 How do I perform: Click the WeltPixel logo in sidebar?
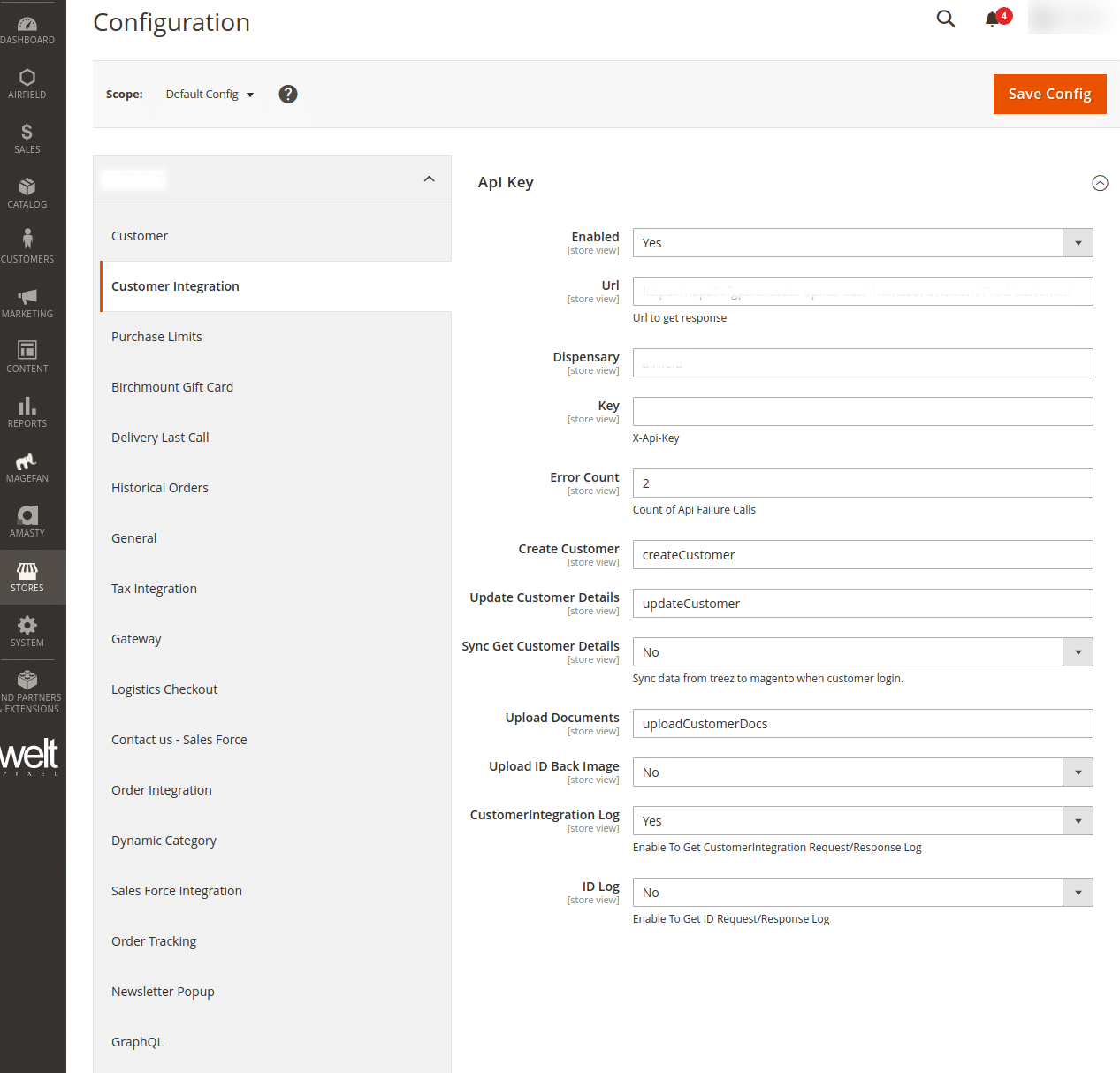29,757
